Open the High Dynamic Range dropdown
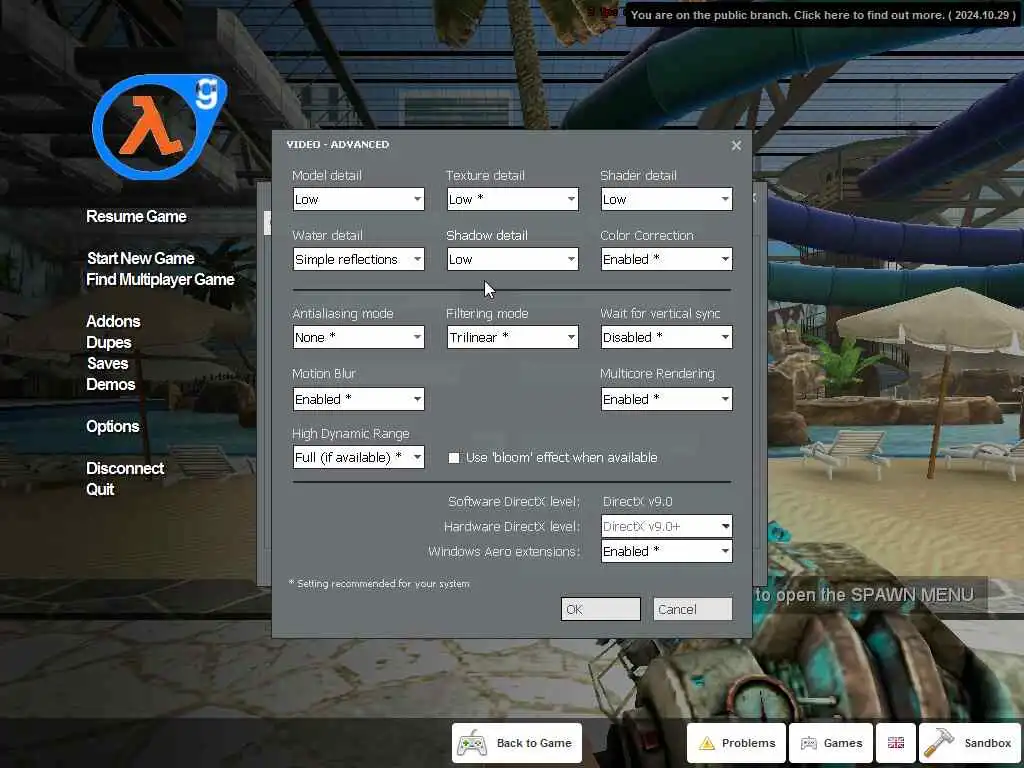The width and height of the screenshot is (1024, 768). 359,457
